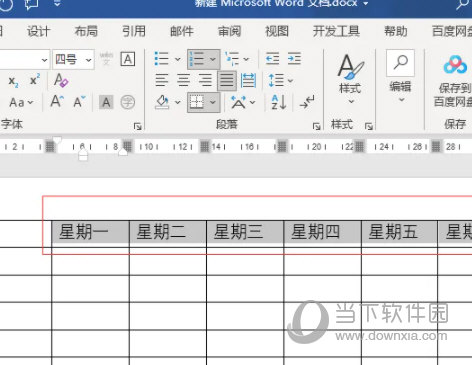The width and height of the screenshot is (472, 365).
Task: Click the 星期三 table cell
Action: click(245, 233)
